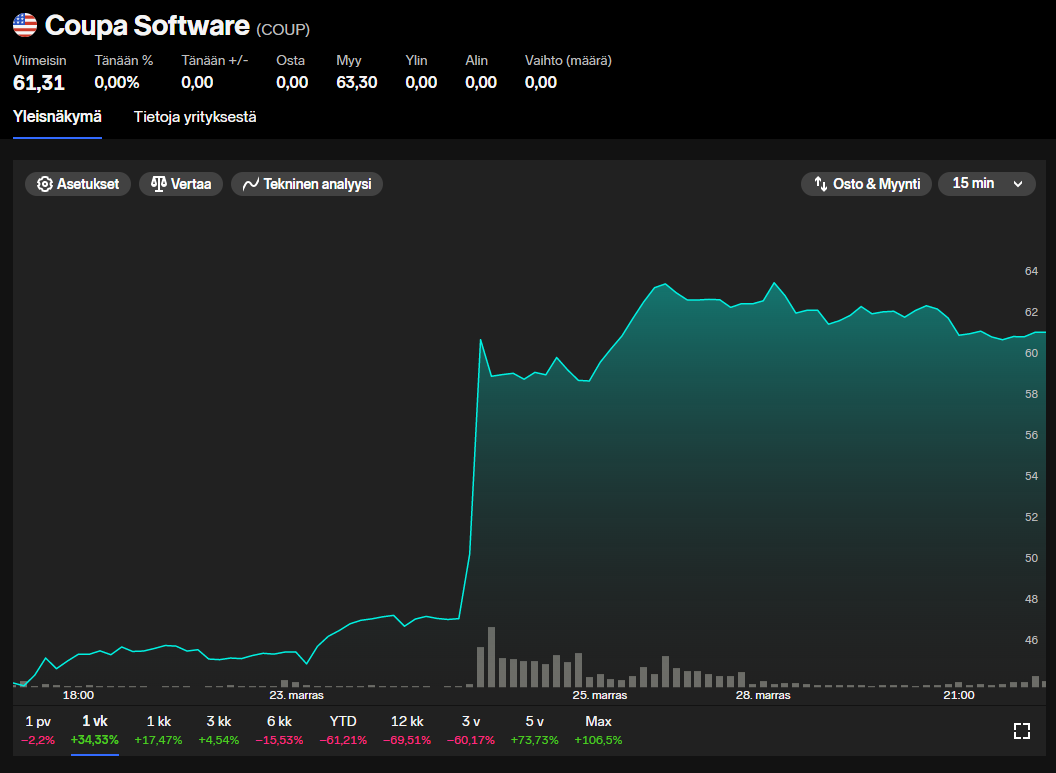The width and height of the screenshot is (1056, 773).
Task: Click the US flag icon beside Coupa Software
Action: pos(25,25)
